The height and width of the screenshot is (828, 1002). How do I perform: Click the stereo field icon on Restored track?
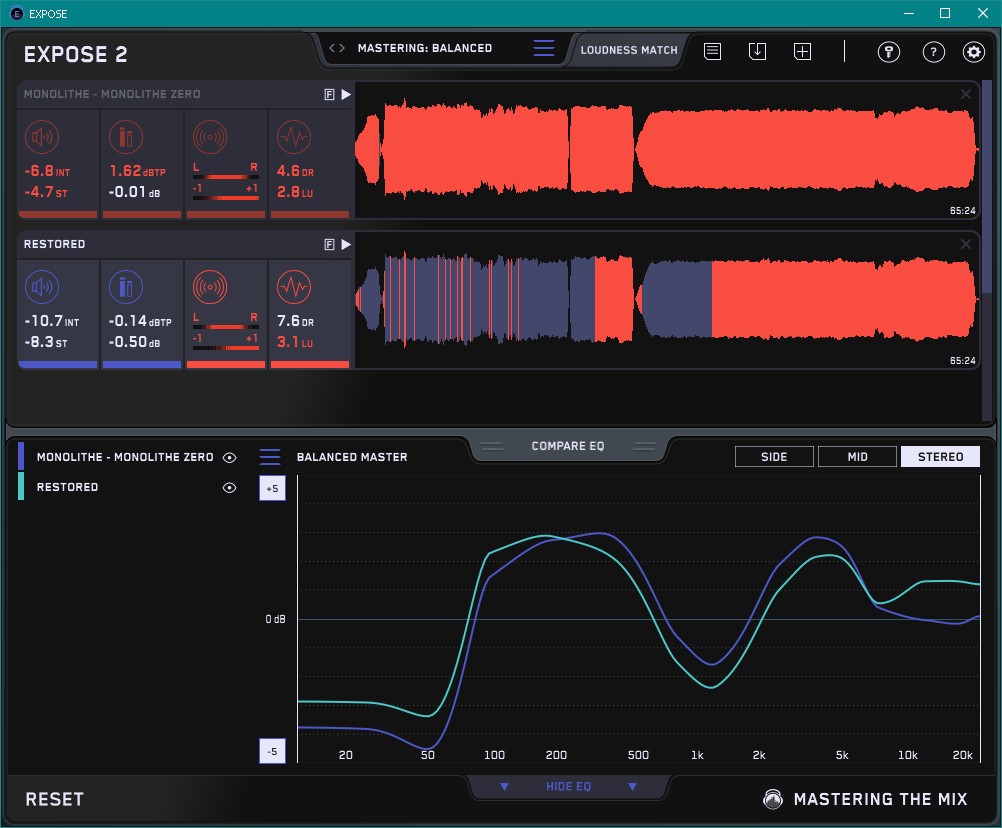click(209, 287)
